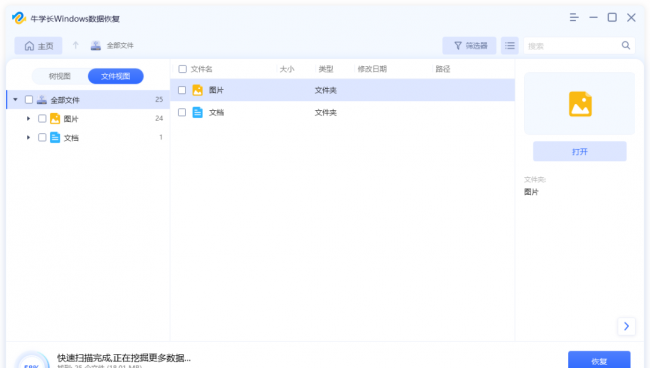Expand the 图片 tree node
The image size is (650, 368).
pos(28,119)
